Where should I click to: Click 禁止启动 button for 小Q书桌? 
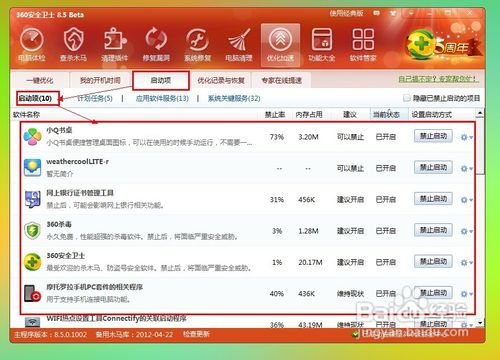(x=433, y=136)
